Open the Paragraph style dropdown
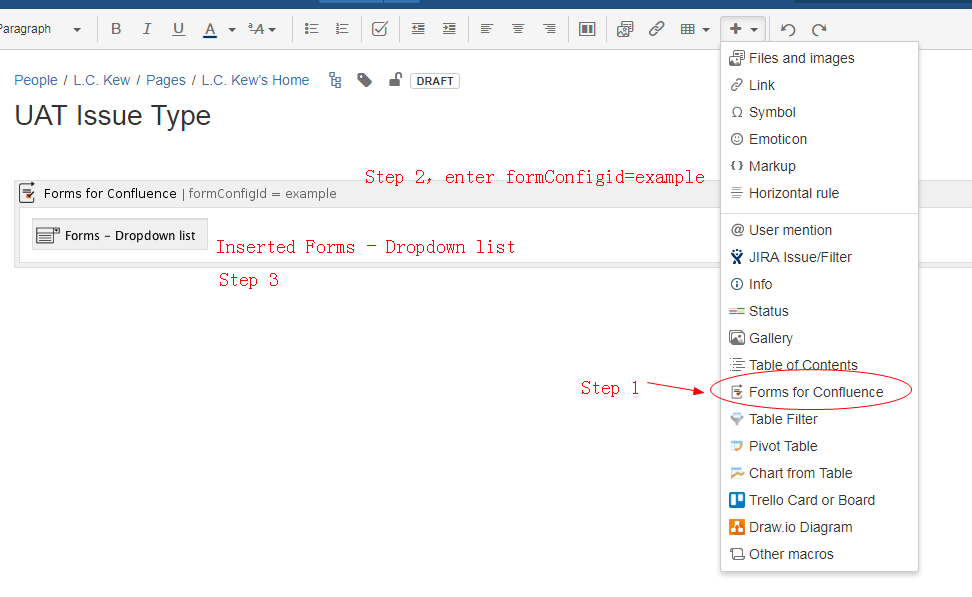The width and height of the screenshot is (972, 597). coord(41,29)
